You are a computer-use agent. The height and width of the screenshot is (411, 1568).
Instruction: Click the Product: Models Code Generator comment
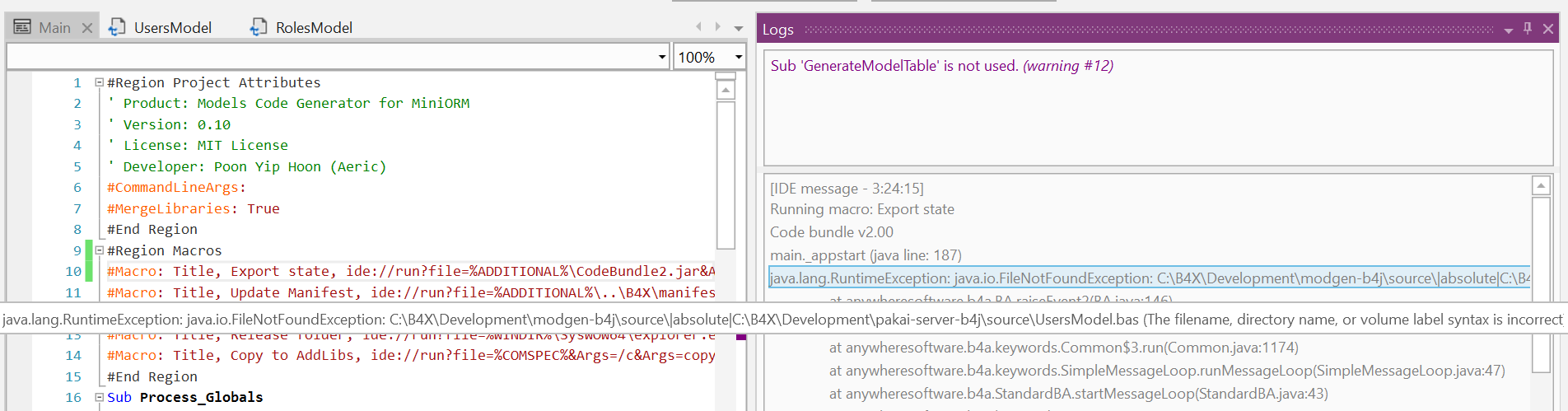point(288,103)
